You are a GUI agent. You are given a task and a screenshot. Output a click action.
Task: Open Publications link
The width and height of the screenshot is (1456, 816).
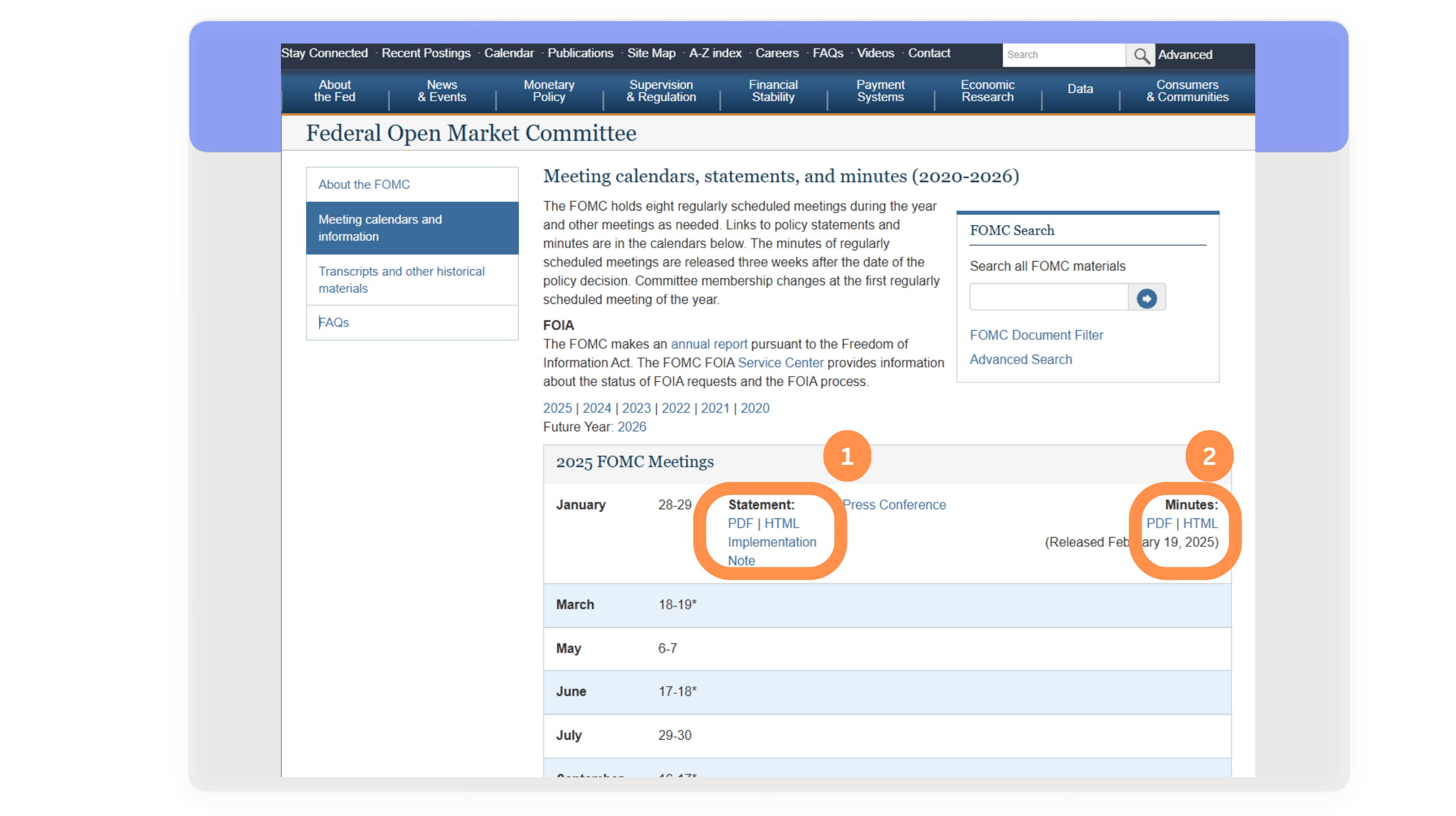(580, 53)
